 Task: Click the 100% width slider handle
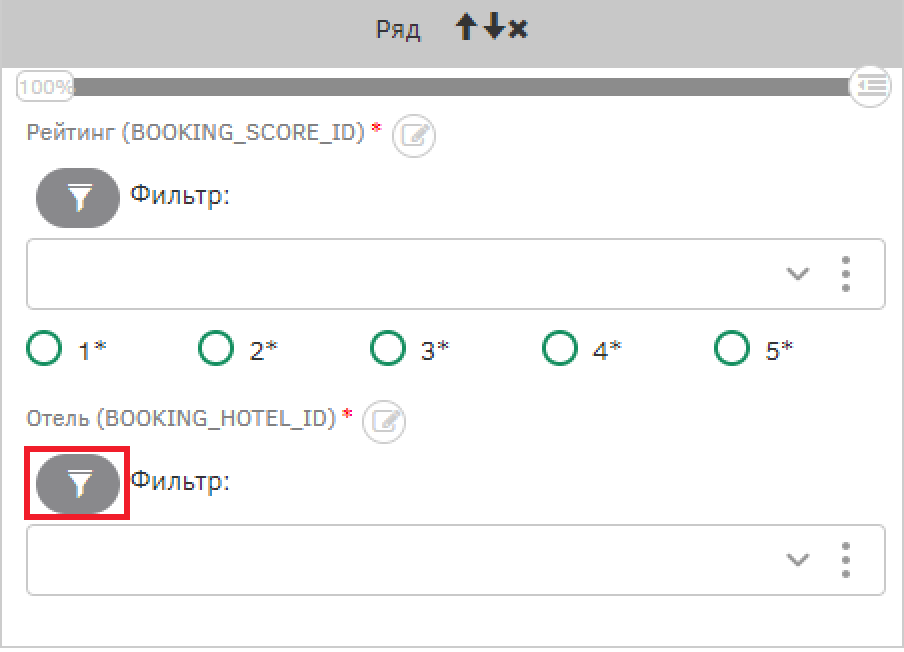(45, 86)
